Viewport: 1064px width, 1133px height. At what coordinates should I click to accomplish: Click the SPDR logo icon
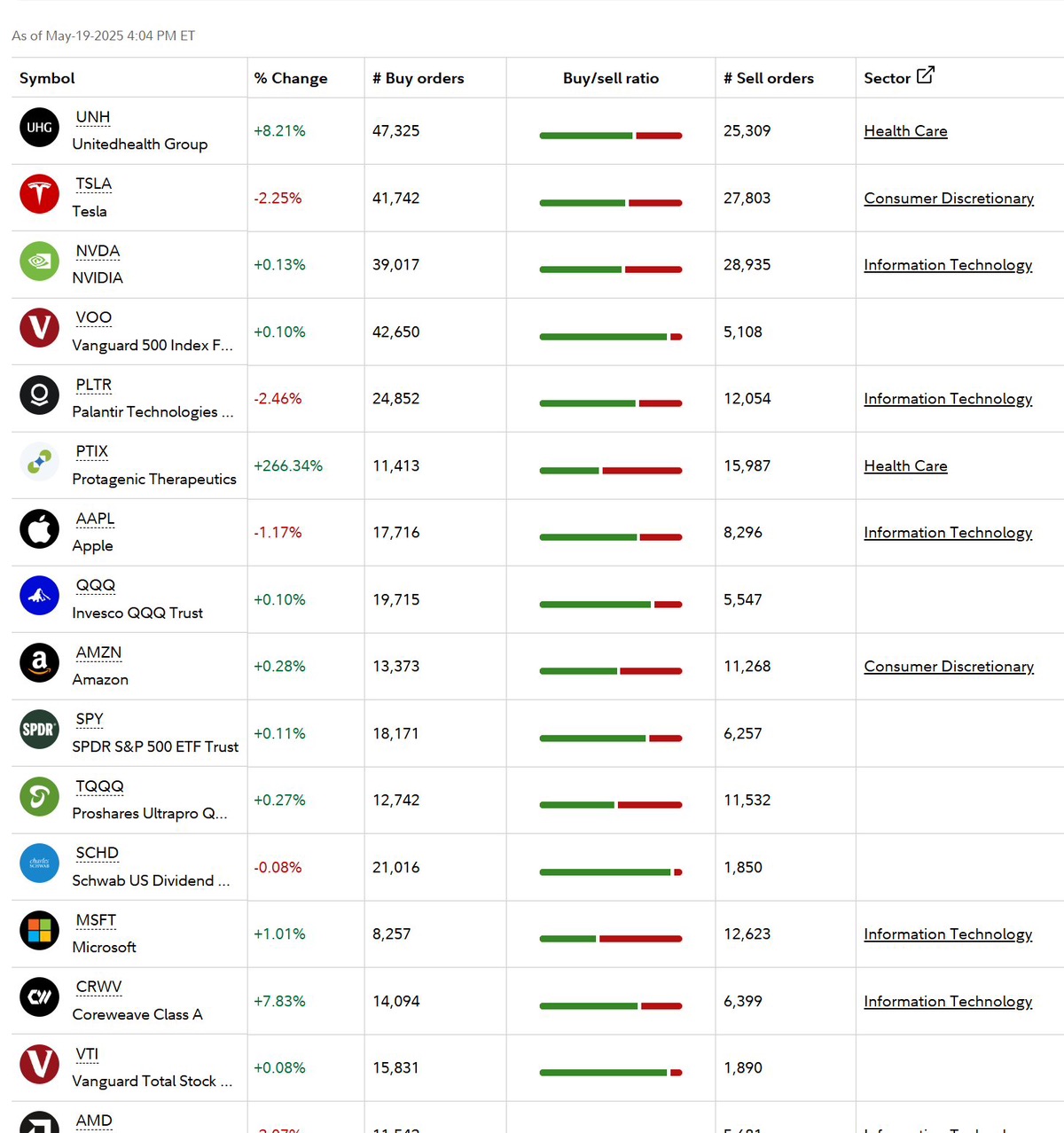[39, 730]
